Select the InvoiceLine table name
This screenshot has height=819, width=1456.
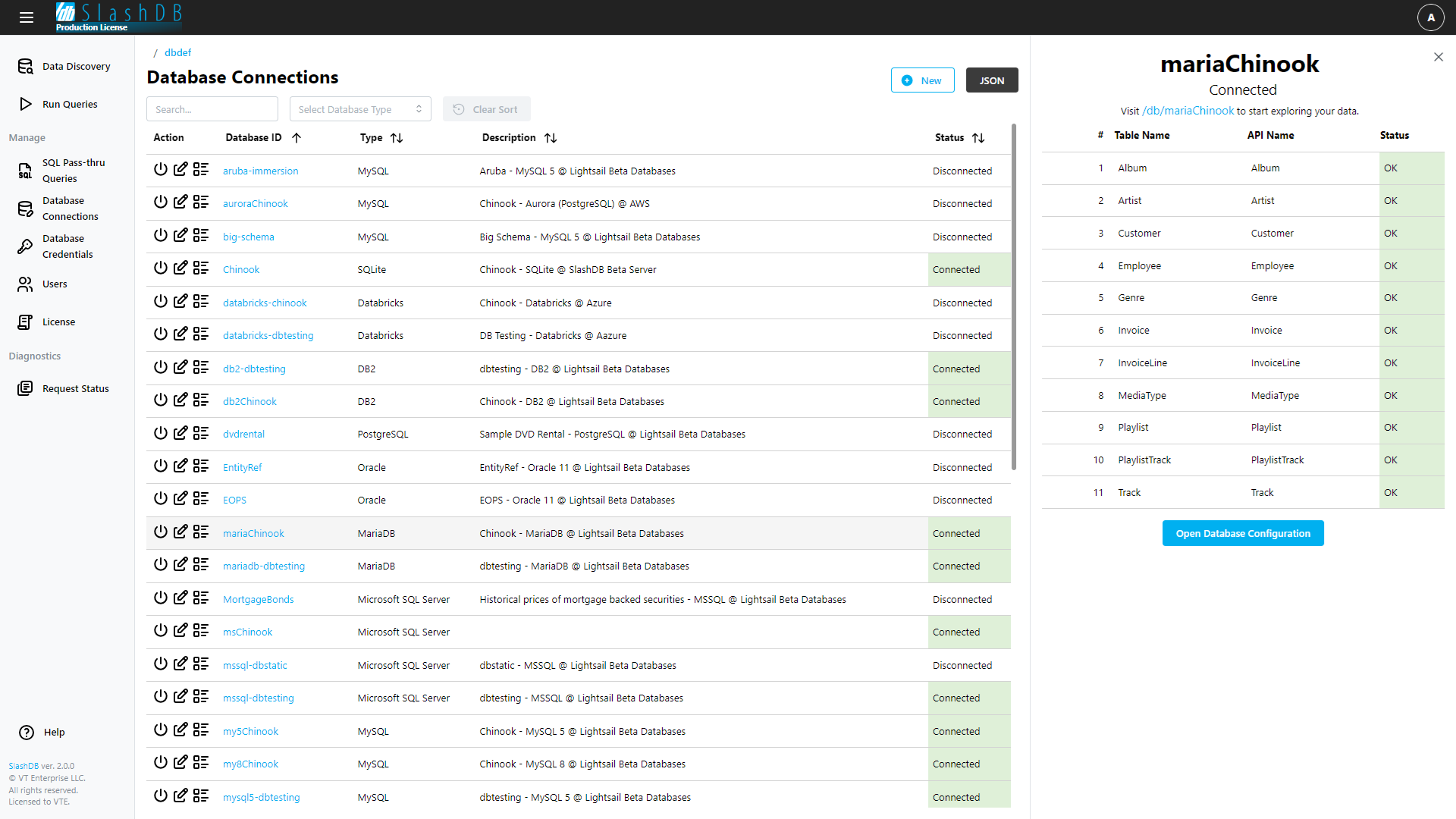1142,363
